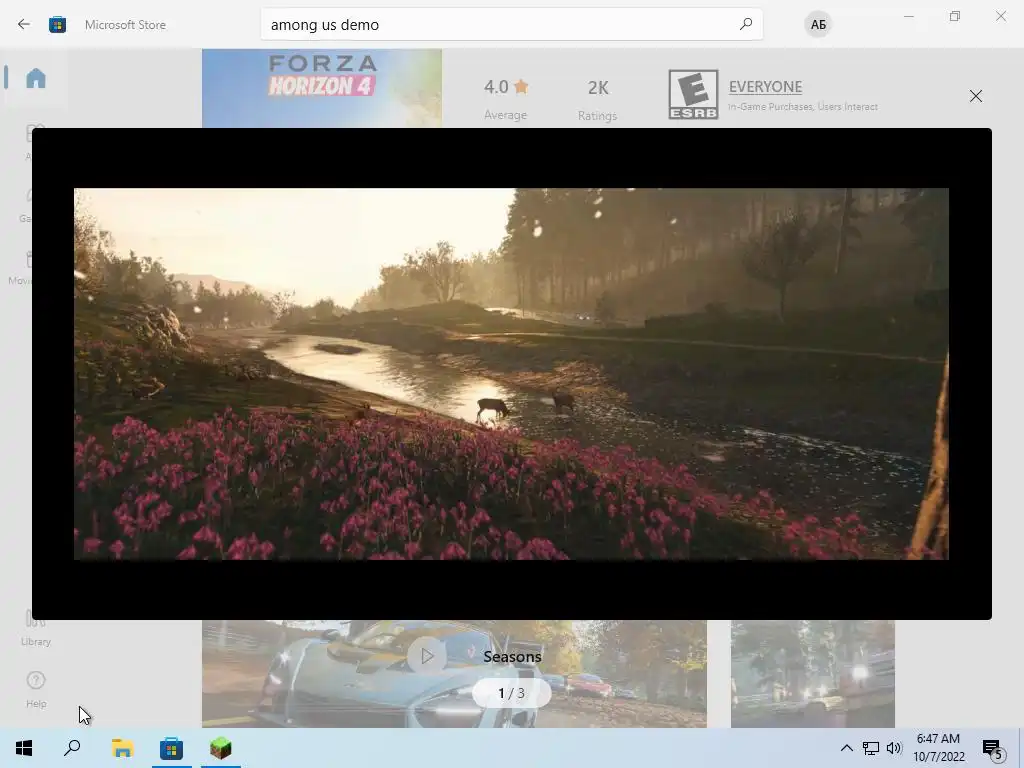Image resolution: width=1024 pixels, height=768 pixels.
Task: Open the notification center icon
Action: [x=992, y=748]
